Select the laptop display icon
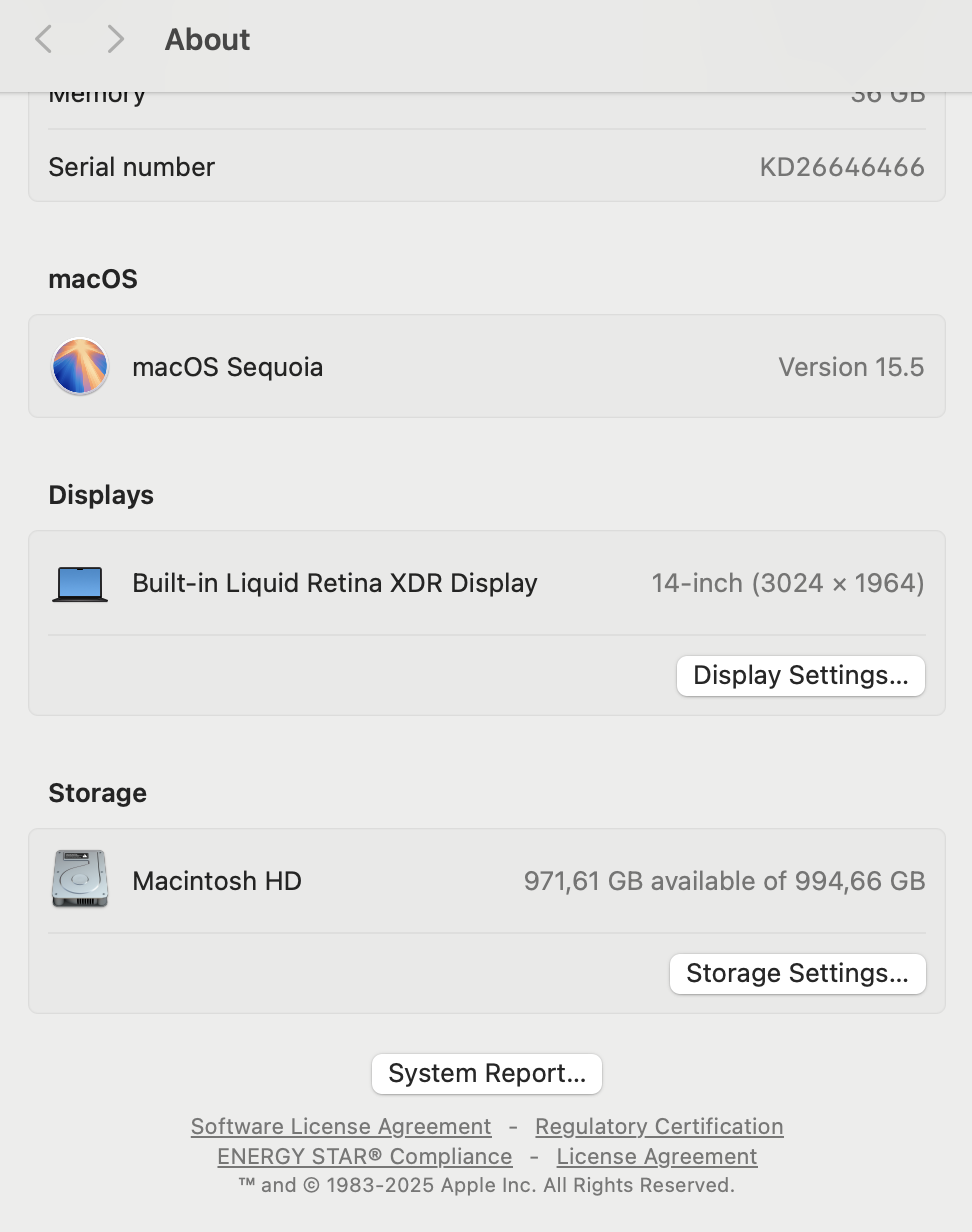This screenshot has width=972, height=1232. [79, 582]
